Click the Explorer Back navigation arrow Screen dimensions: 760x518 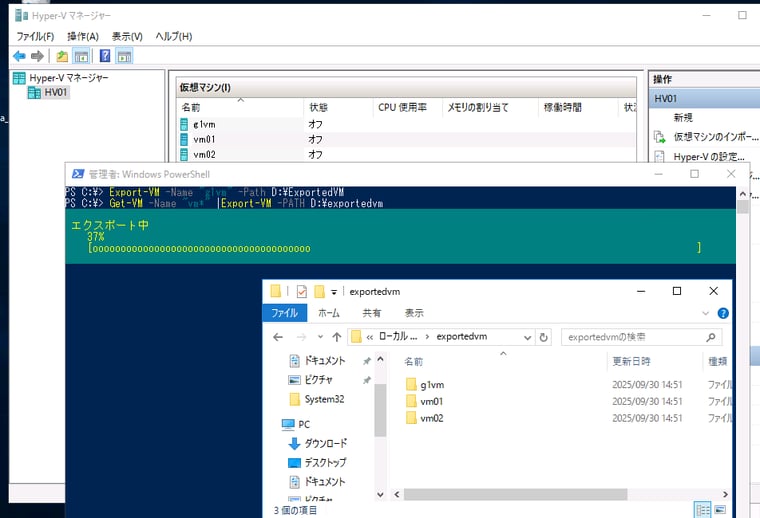(278, 337)
